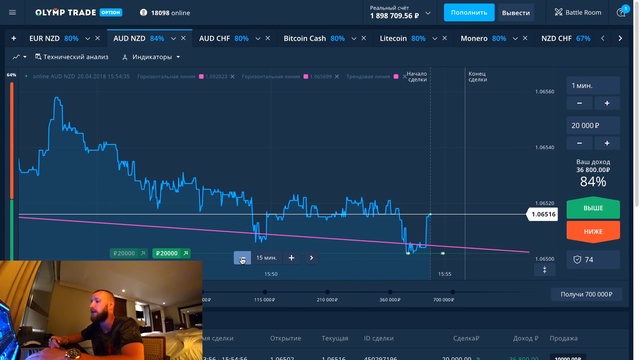
Task: Expand the Monero tab dropdown
Action: (515, 38)
